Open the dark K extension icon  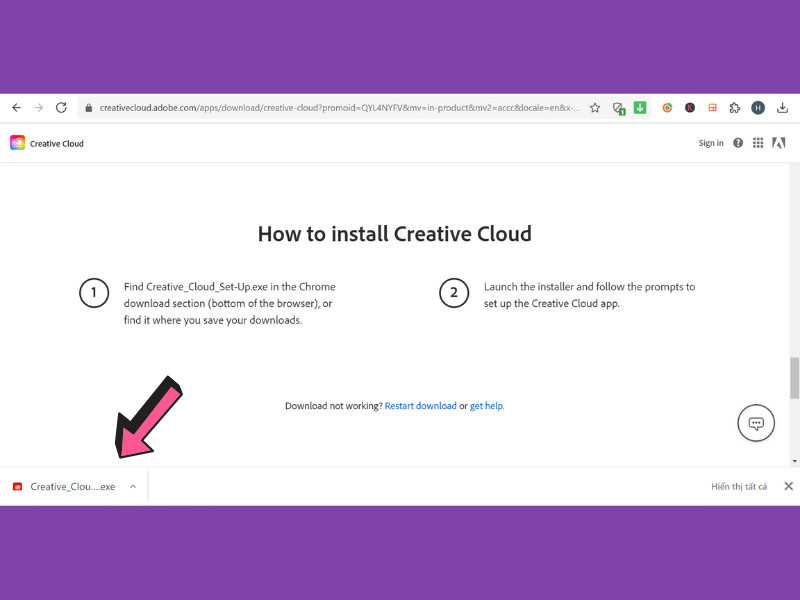coord(690,107)
